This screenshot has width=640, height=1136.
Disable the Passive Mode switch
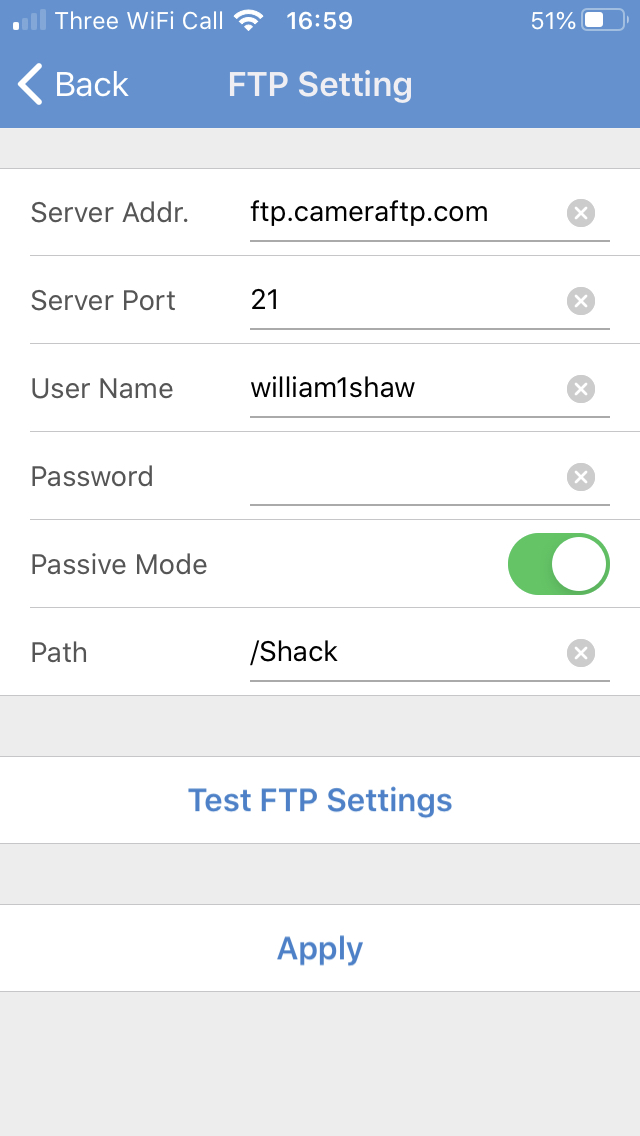coord(559,564)
